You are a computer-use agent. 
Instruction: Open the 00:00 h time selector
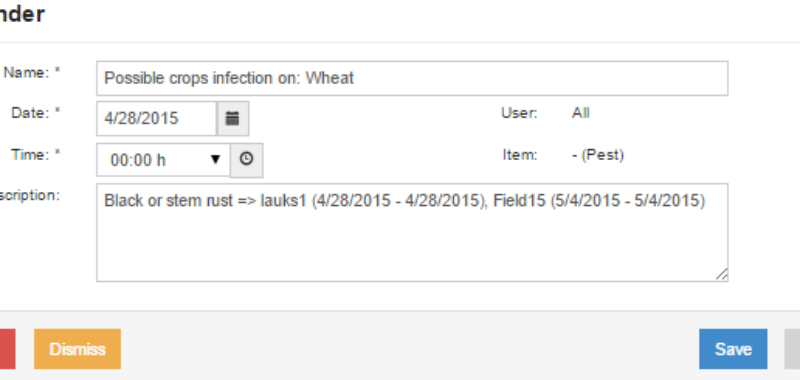163,160
